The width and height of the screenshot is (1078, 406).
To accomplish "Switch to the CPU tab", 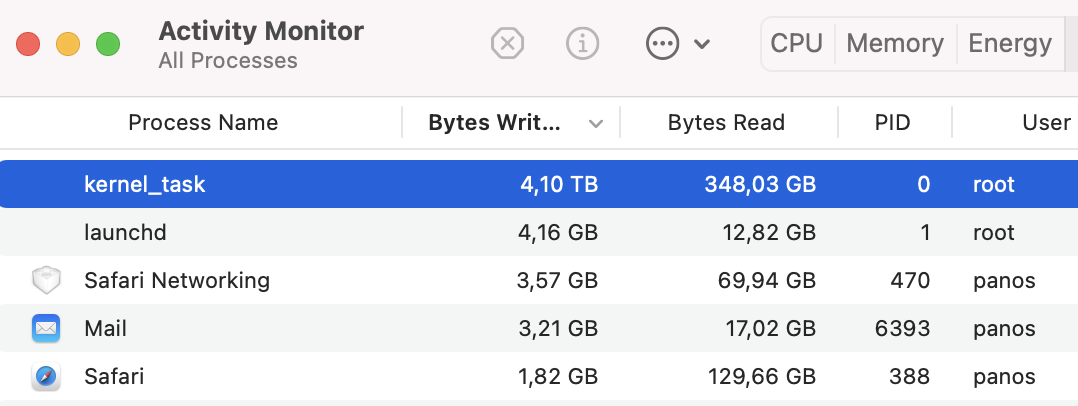I will click(796, 43).
